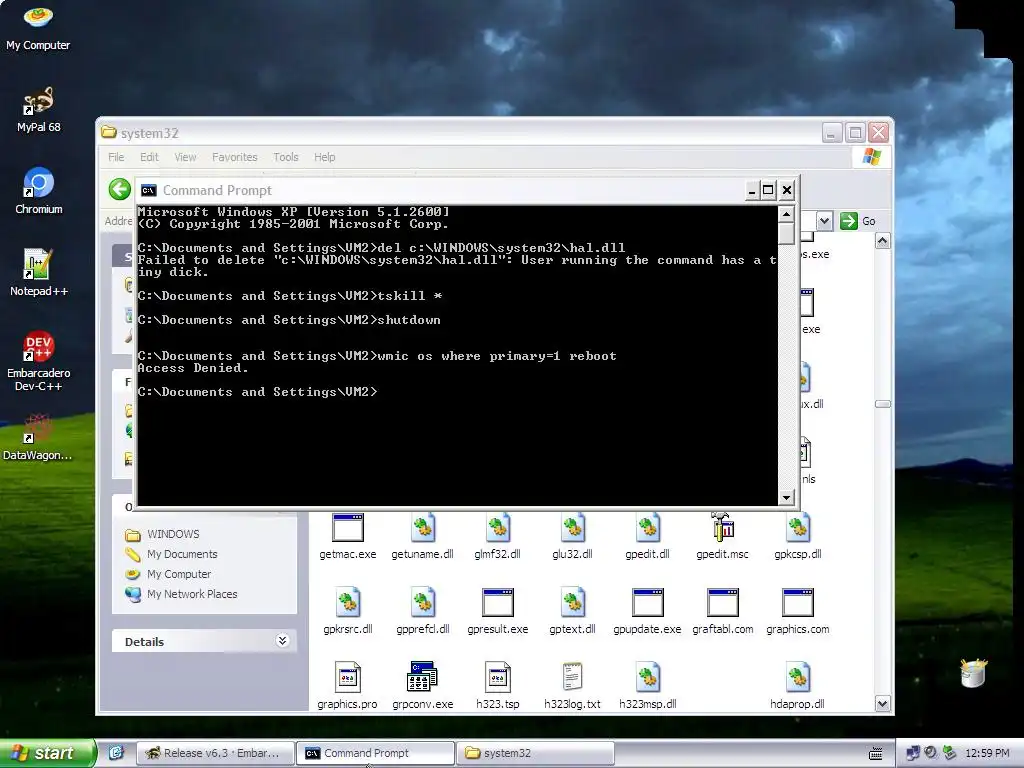Viewport: 1024px width, 768px height.
Task: Switch to Release v6.3 Embarcadero taskbar button
Action: point(214,753)
